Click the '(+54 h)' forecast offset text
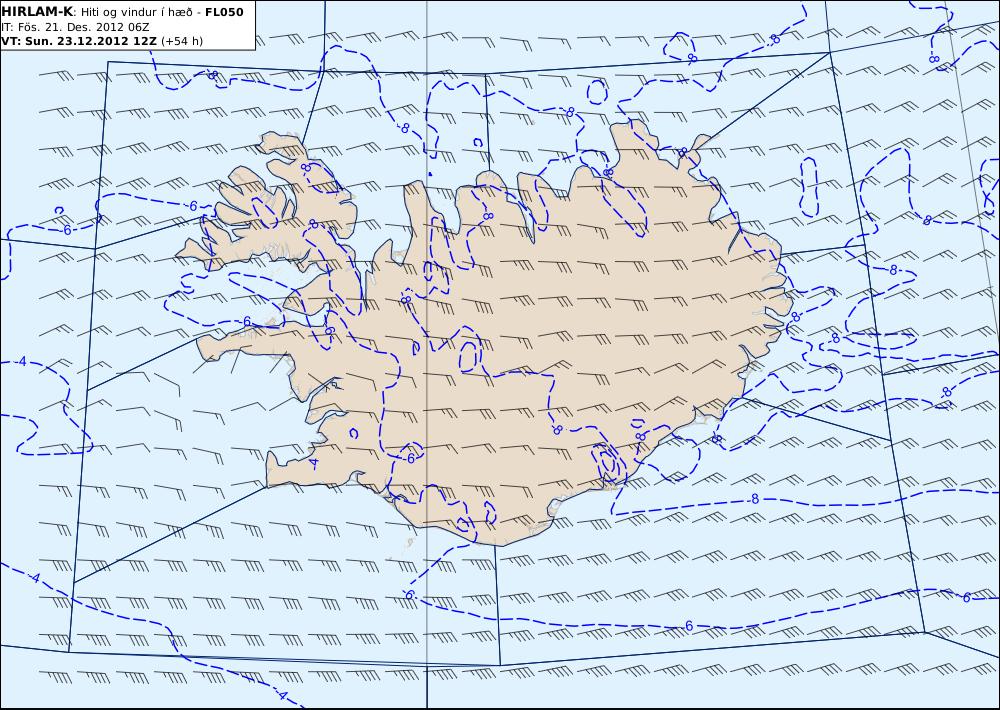1000x710 pixels. [182, 41]
